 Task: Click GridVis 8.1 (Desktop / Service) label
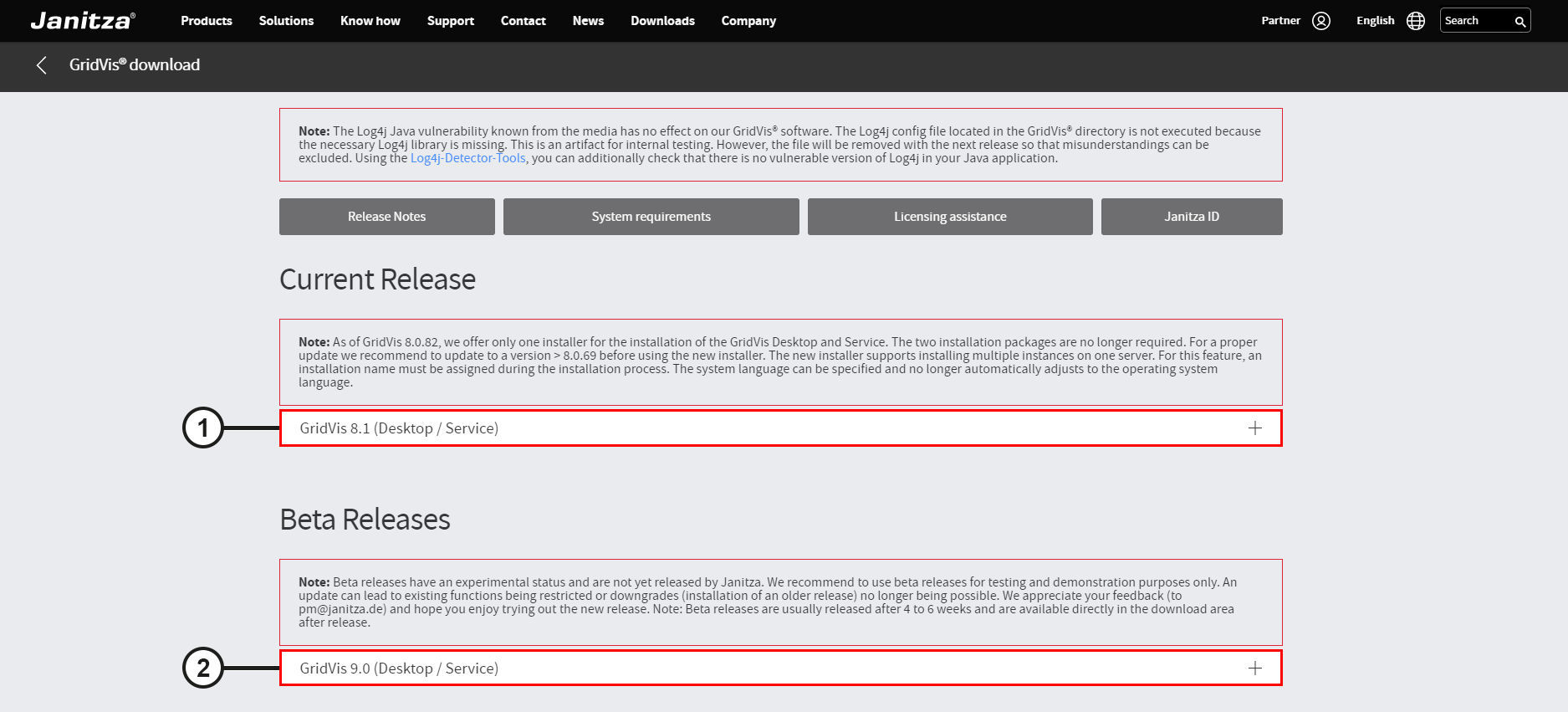(x=399, y=428)
